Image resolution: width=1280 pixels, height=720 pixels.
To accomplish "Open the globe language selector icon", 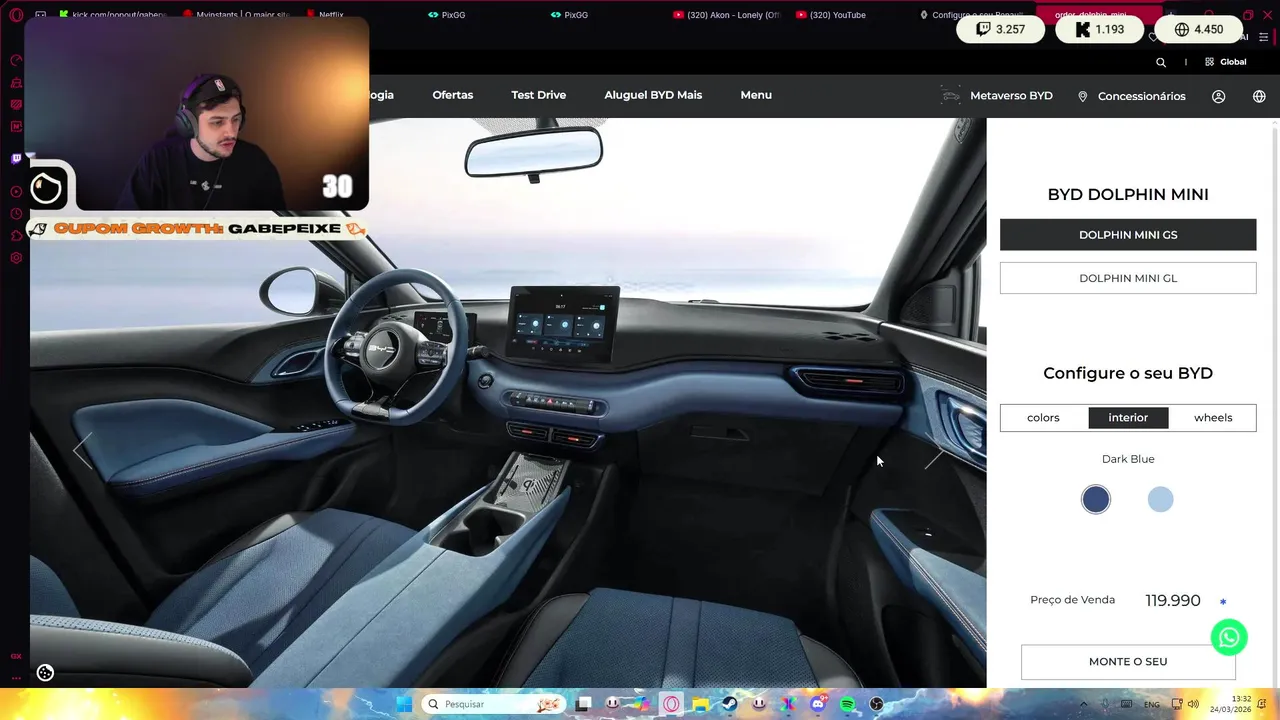I will (x=1259, y=96).
